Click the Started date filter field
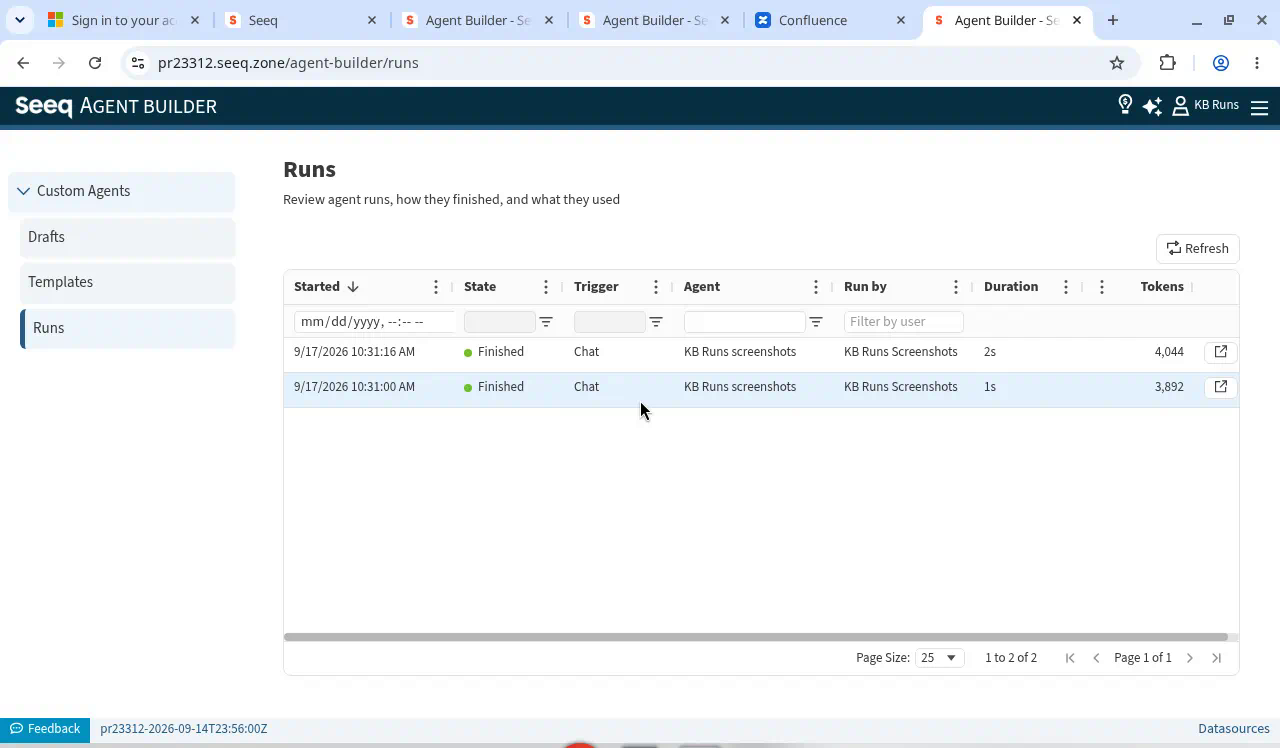This screenshot has width=1280, height=748. tap(375, 322)
